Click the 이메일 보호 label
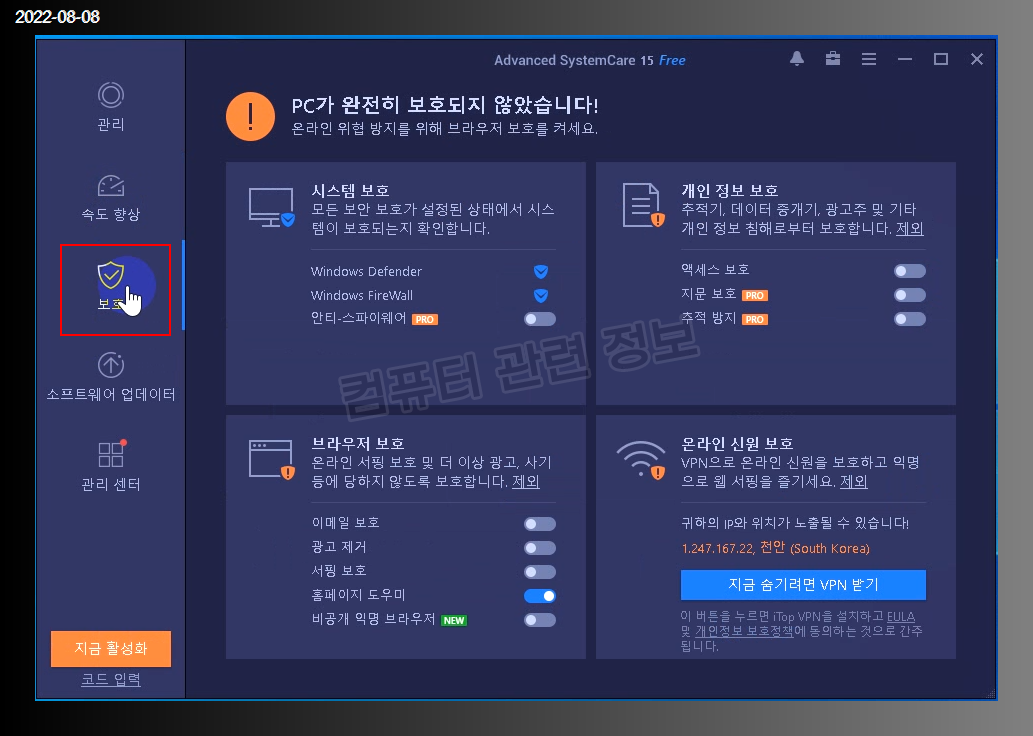This screenshot has width=1033, height=736. (x=345, y=523)
